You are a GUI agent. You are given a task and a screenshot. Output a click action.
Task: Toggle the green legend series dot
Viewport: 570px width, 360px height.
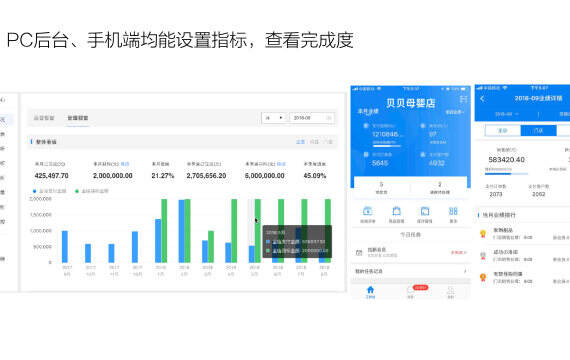[x=77, y=191]
